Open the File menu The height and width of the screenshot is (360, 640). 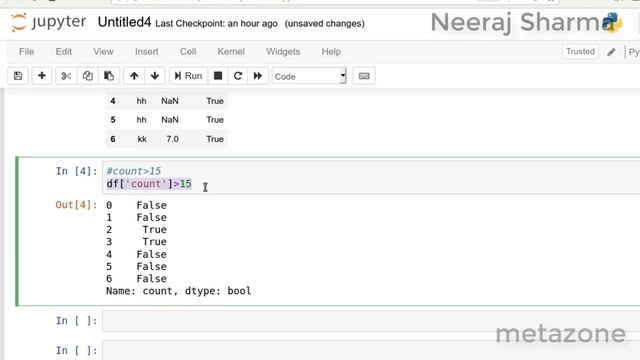click(x=27, y=52)
